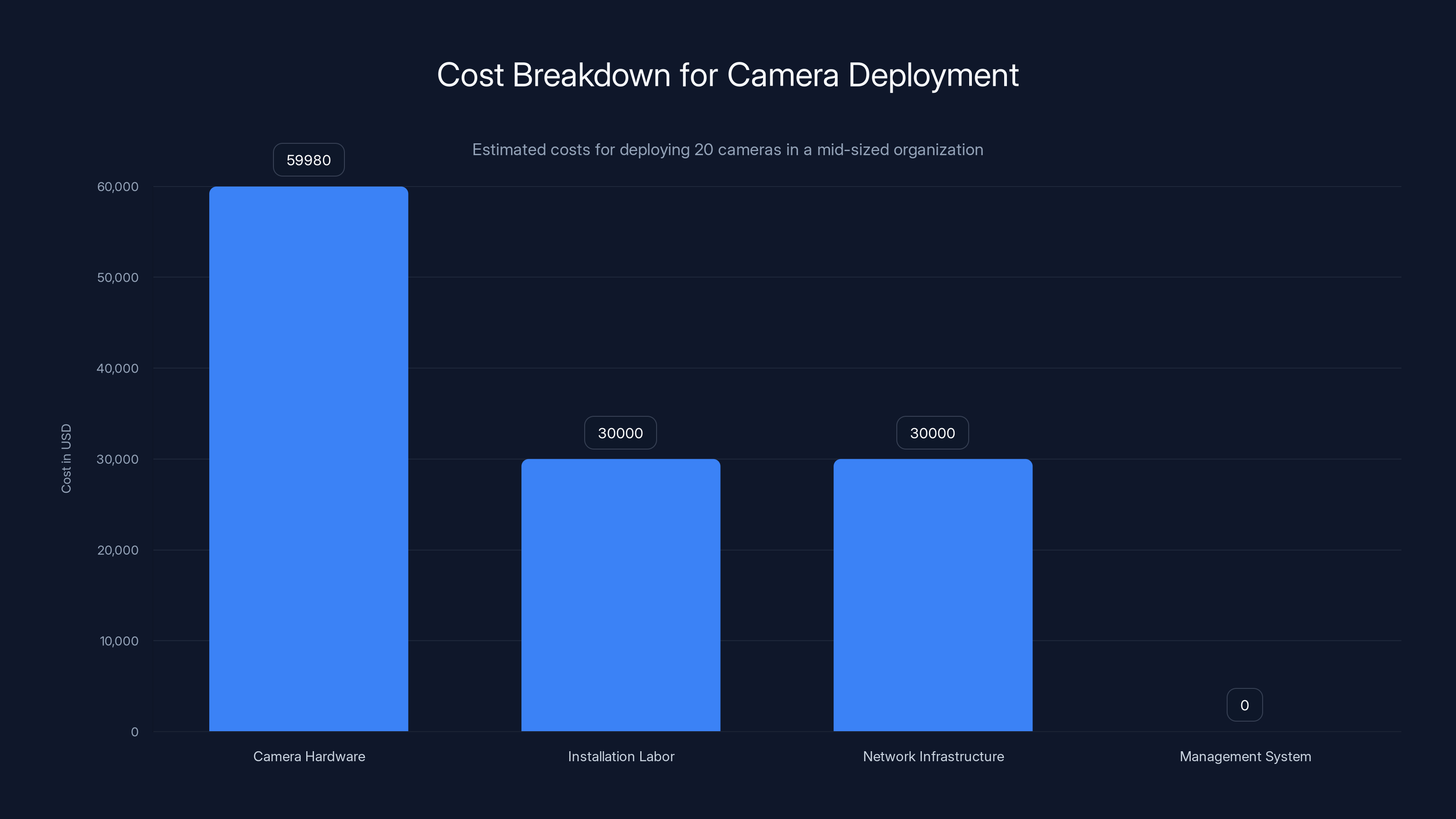Click the 40,000 tick label
Image resolution: width=1456 pixels, height=819 pixels.
(117, 368)
